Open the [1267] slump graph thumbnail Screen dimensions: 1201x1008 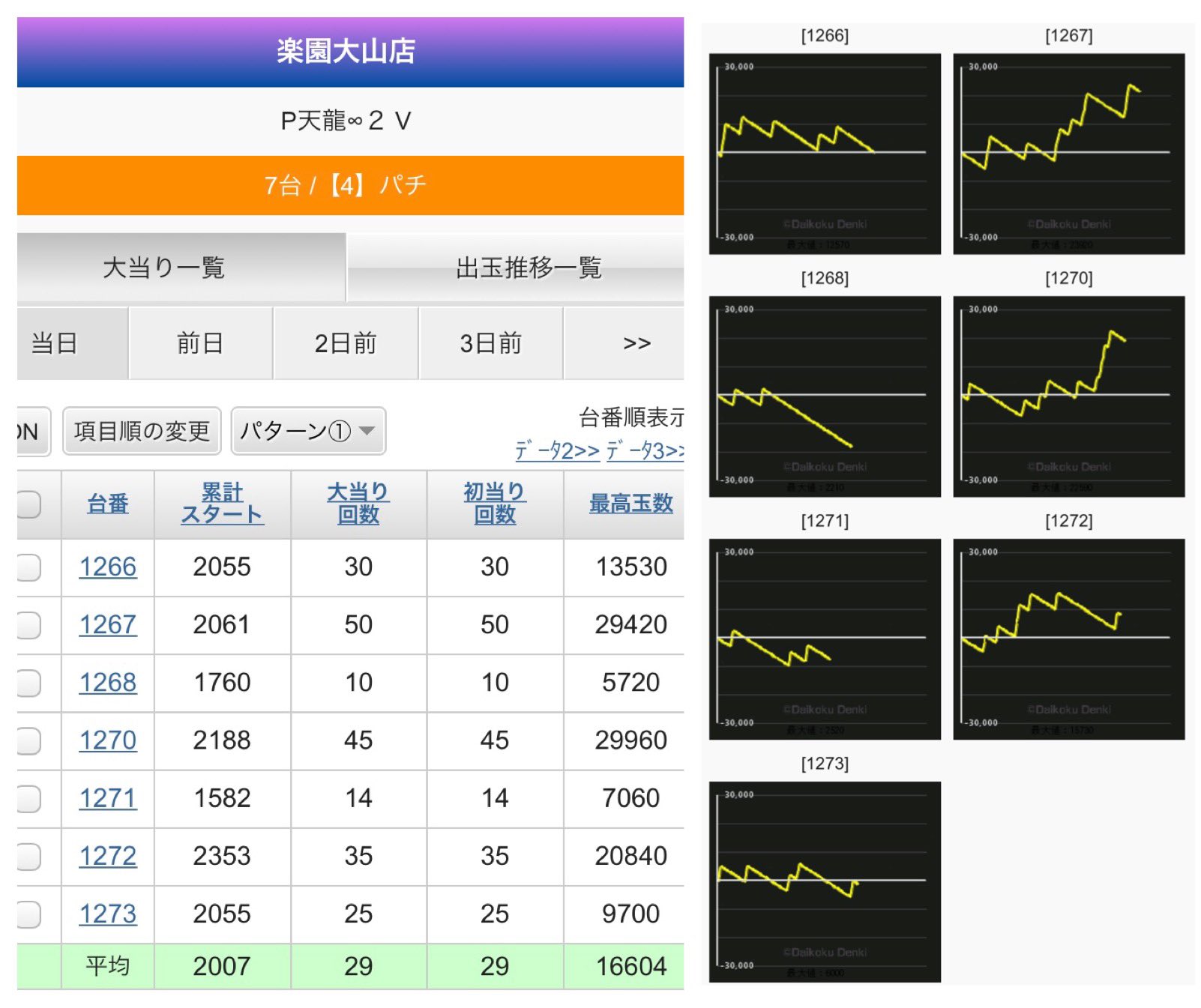coord(1069,154)
